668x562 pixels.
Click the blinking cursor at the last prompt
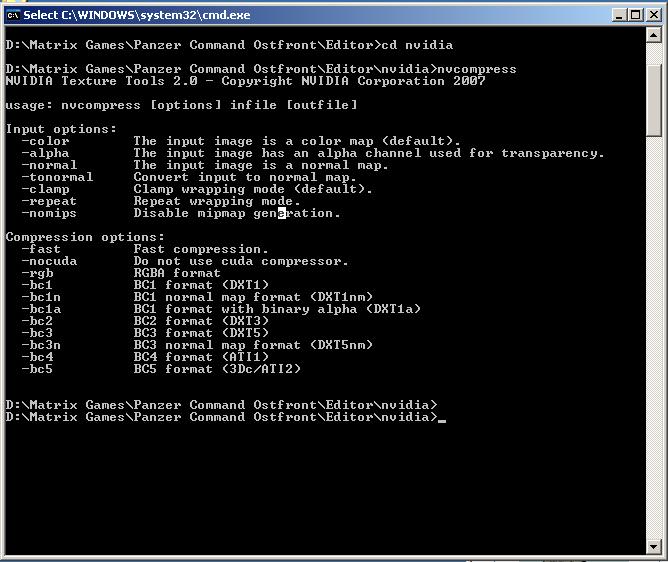tap(442, 419)
